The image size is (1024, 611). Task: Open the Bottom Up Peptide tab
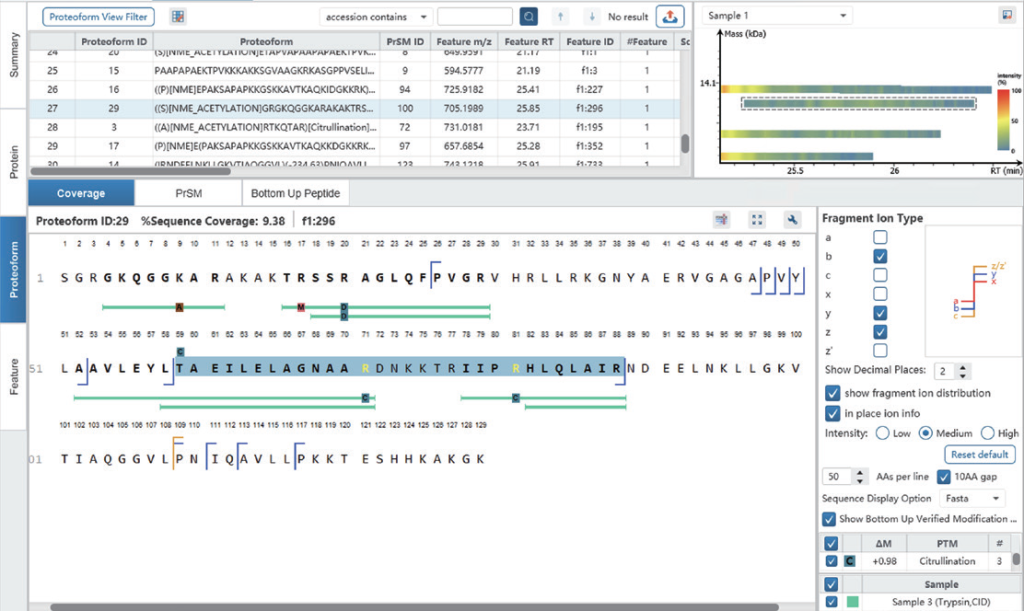295,193
